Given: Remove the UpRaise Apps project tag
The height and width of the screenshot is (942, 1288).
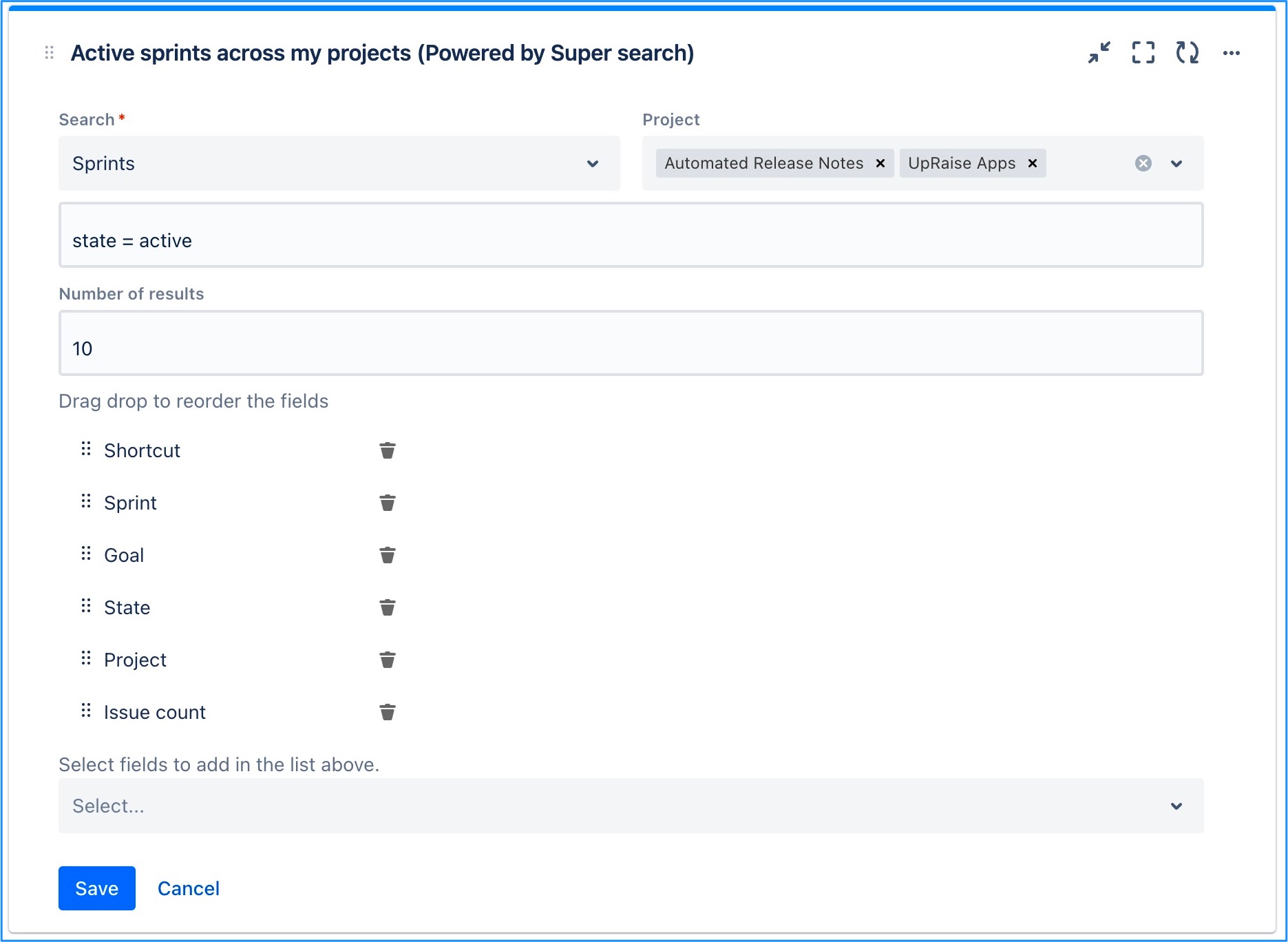Looking at the screenshot, I should tap(1033, 163).
